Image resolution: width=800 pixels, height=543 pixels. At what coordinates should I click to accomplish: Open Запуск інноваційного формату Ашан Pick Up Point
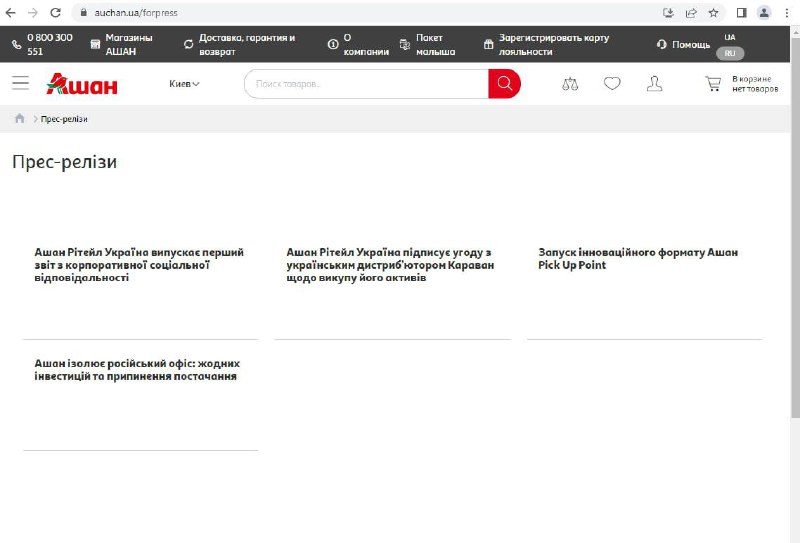click(638, 259)
